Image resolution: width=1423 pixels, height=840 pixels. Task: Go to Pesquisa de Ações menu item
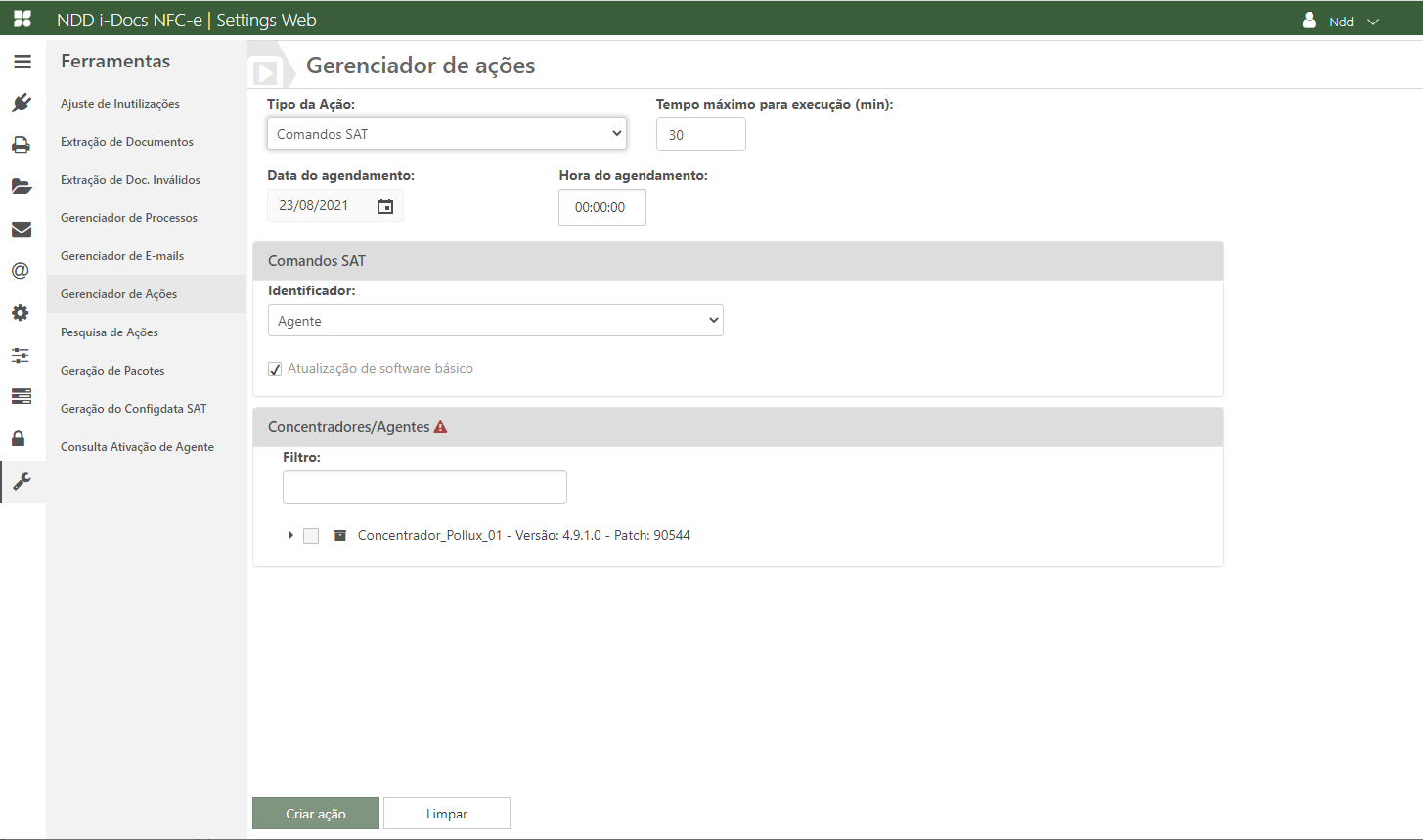110,332
